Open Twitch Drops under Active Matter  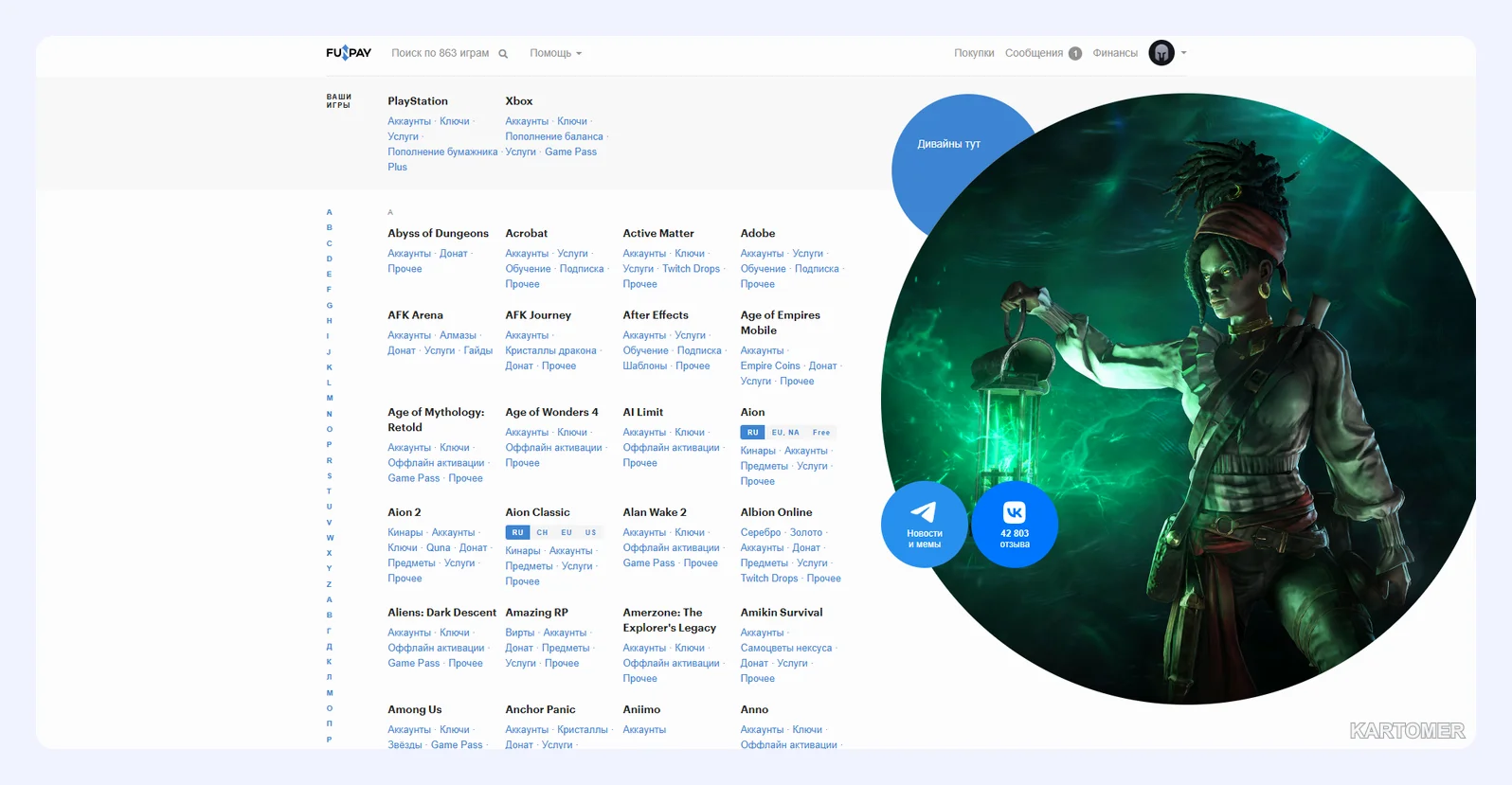[691, 269]
